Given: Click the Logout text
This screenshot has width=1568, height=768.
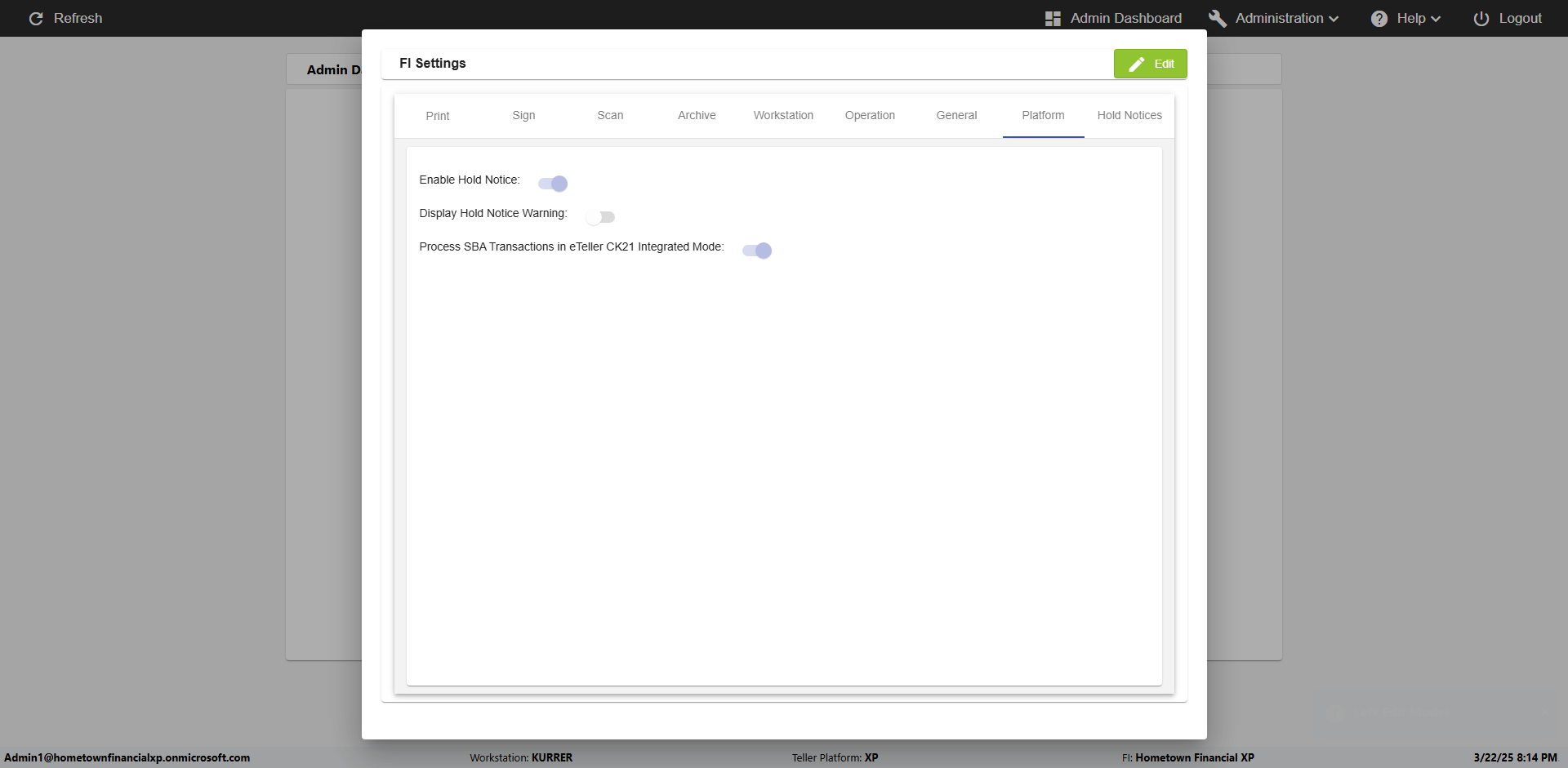Looking at the screenshot, I should [1520, 18].
